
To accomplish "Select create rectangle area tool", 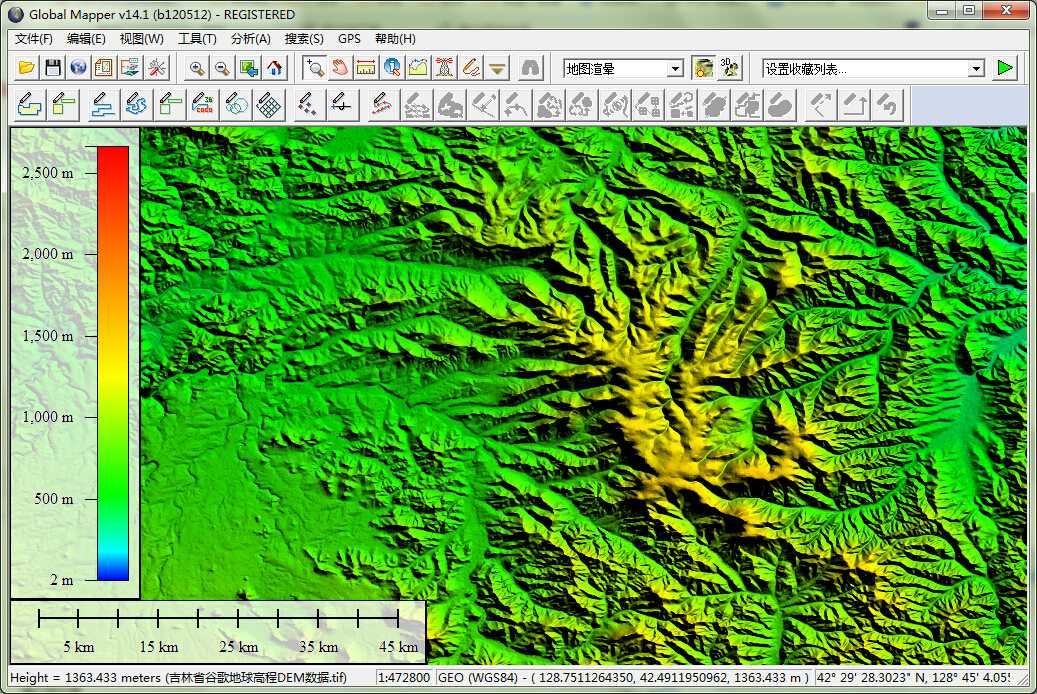I will [64, 105].
